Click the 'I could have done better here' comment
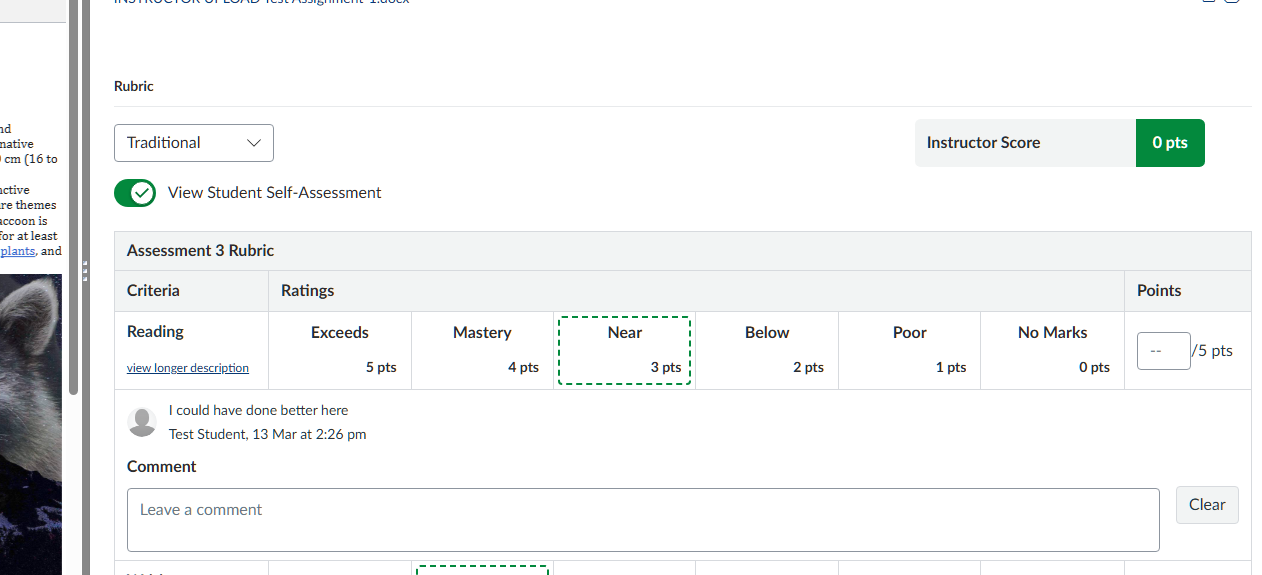The width and height of the screenshot is (1262, 575). point(258,410)
